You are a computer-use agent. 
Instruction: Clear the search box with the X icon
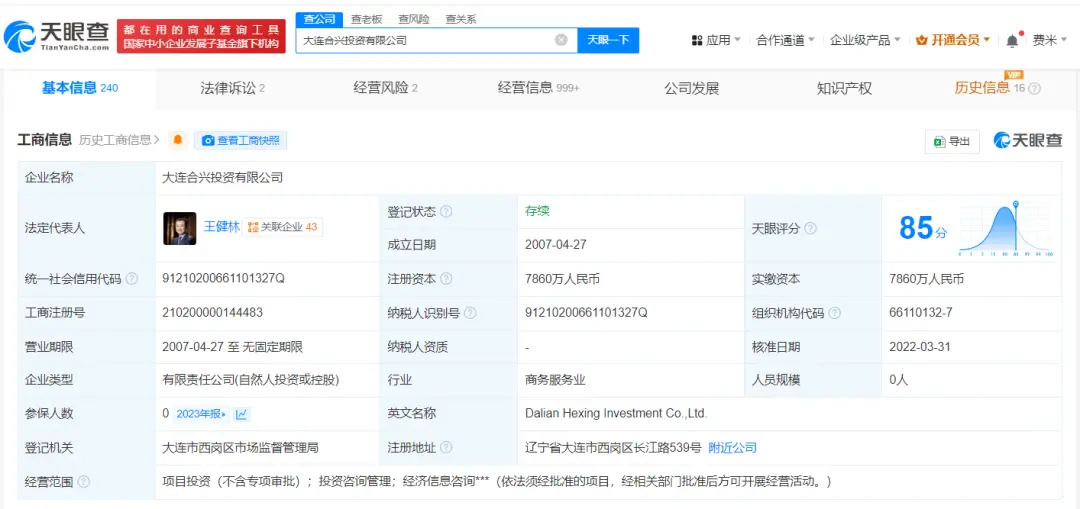tap(561, 40)
